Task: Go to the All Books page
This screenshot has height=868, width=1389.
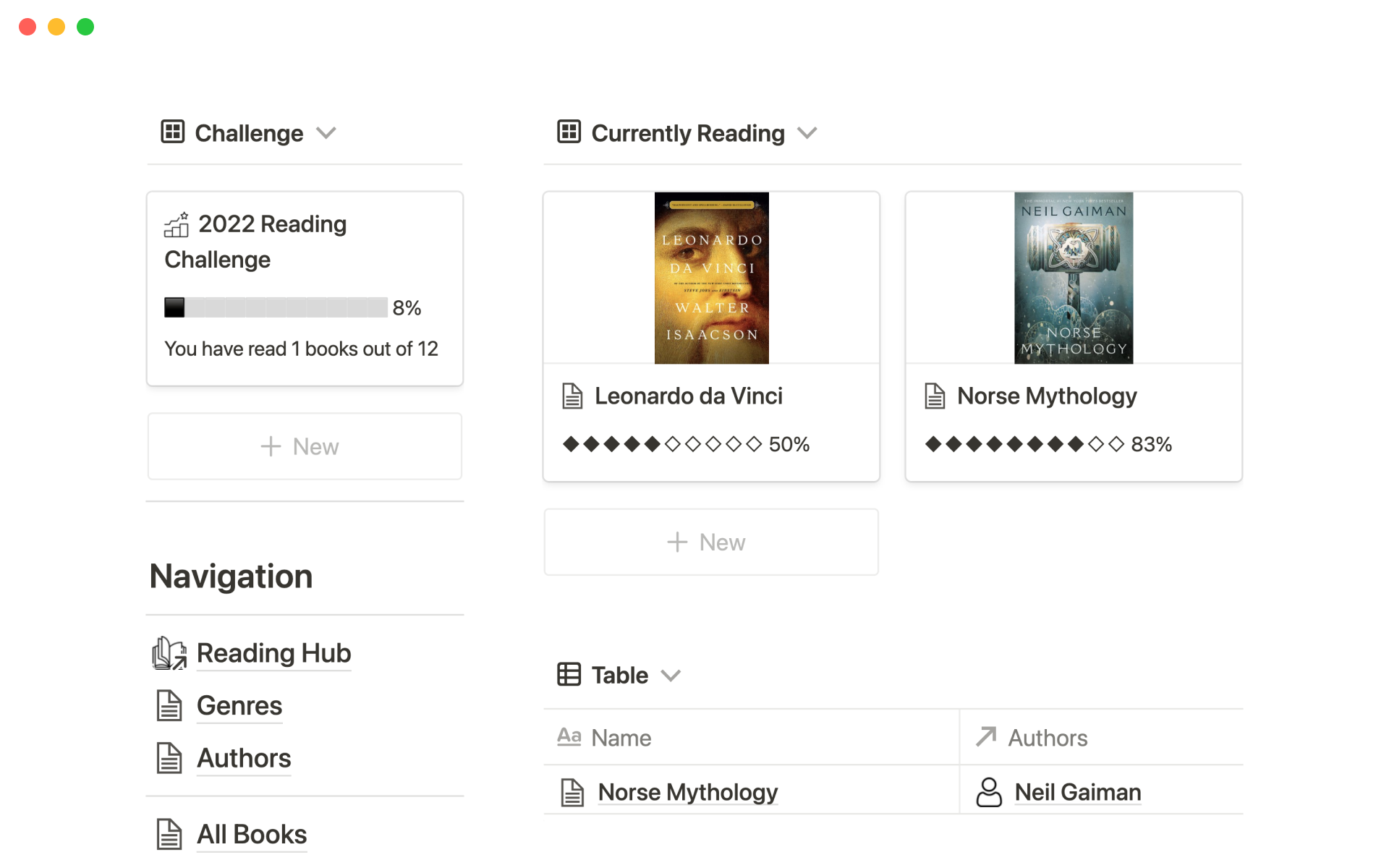Action: click(x=252, y=834)
